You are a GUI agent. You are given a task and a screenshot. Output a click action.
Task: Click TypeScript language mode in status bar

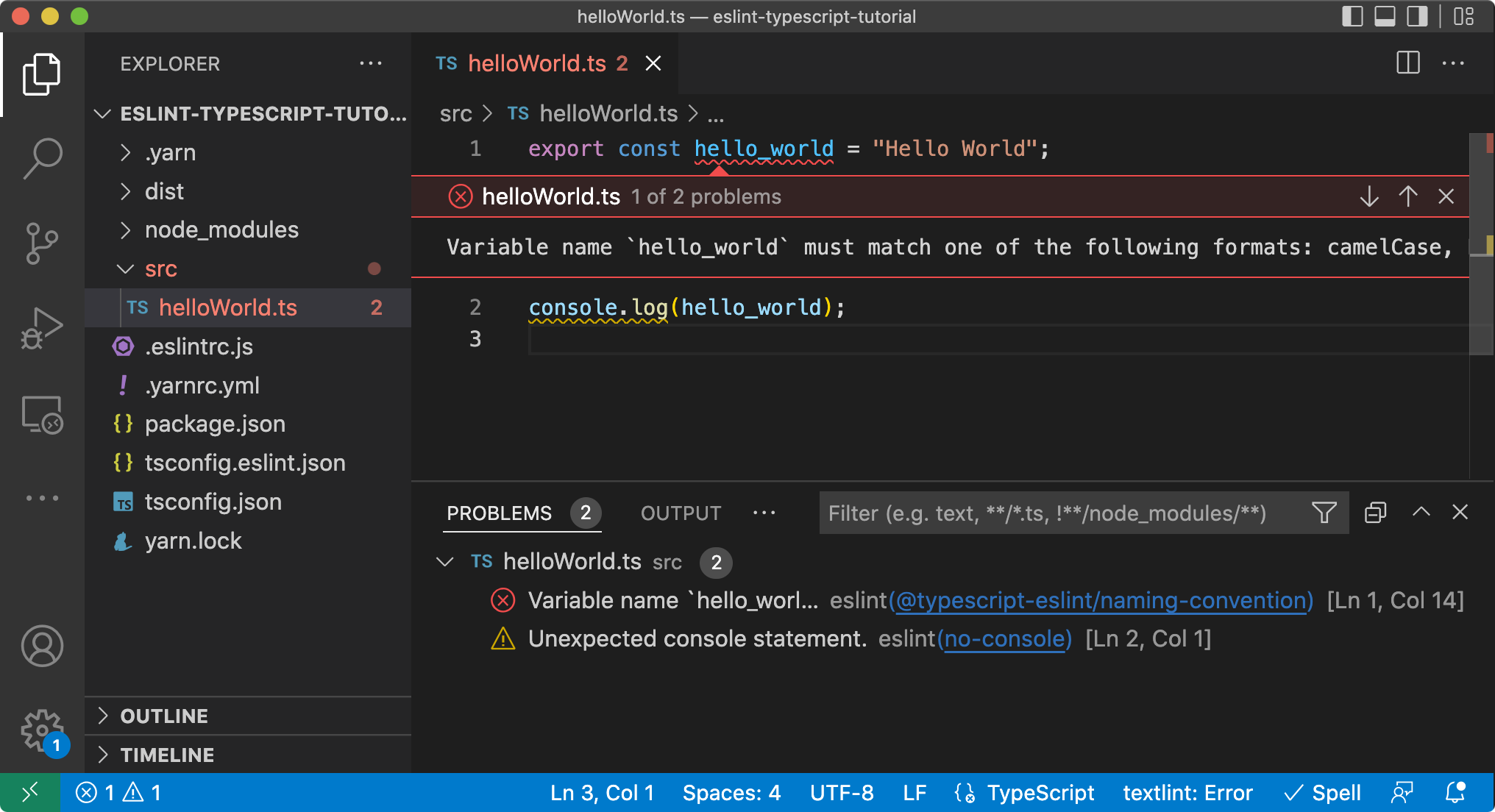click(1040, 793)
